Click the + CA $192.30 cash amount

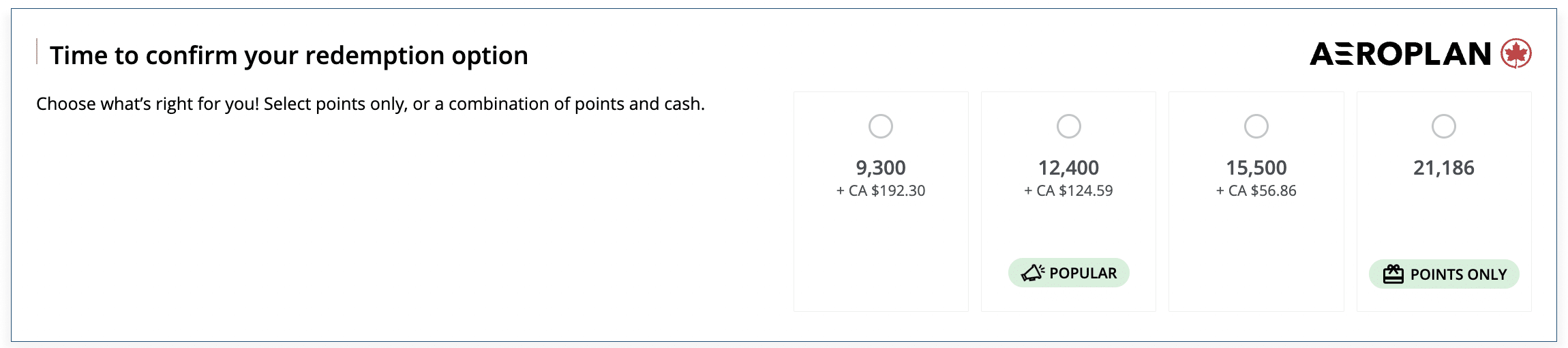[880, 191]
